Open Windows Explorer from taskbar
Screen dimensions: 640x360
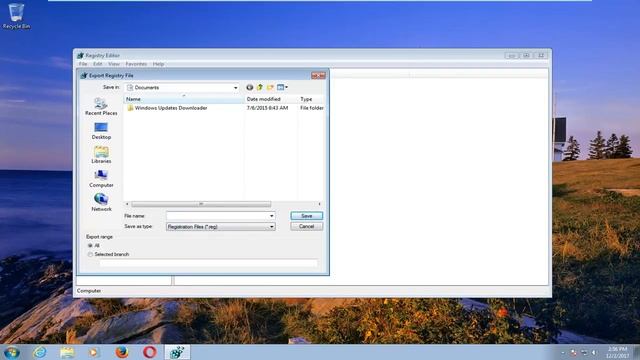[67, 352]
